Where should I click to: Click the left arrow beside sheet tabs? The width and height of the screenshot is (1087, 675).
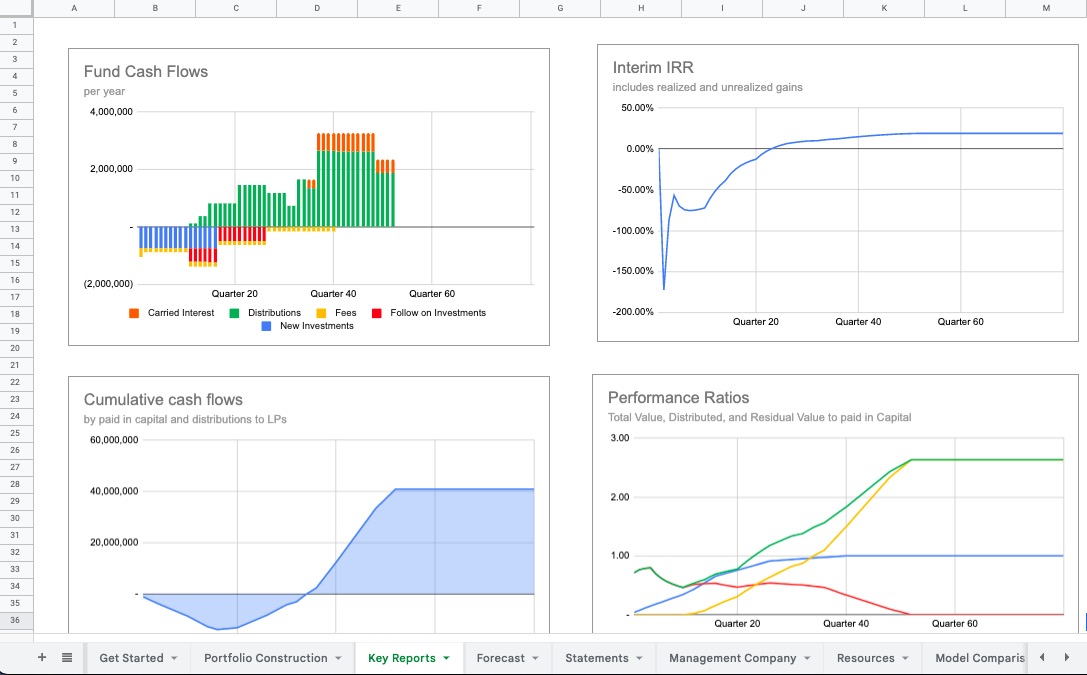[x=1043, y=657]
